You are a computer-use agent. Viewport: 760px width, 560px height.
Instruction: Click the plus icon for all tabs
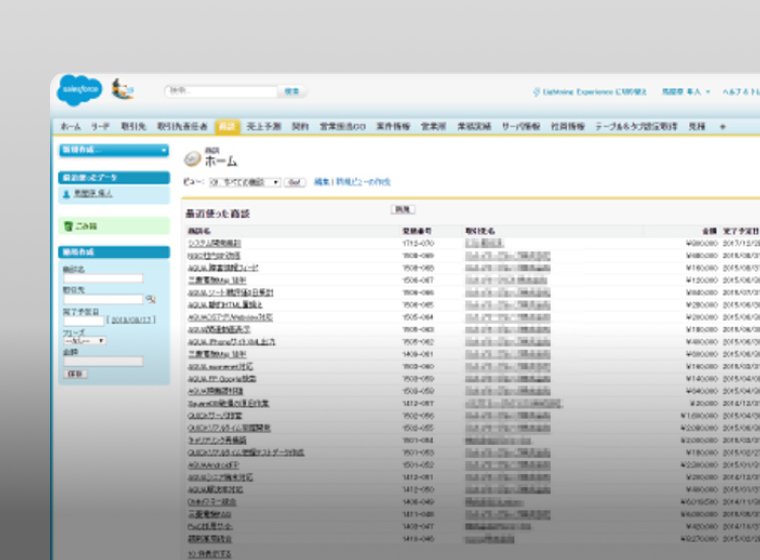tap(722, 127)
